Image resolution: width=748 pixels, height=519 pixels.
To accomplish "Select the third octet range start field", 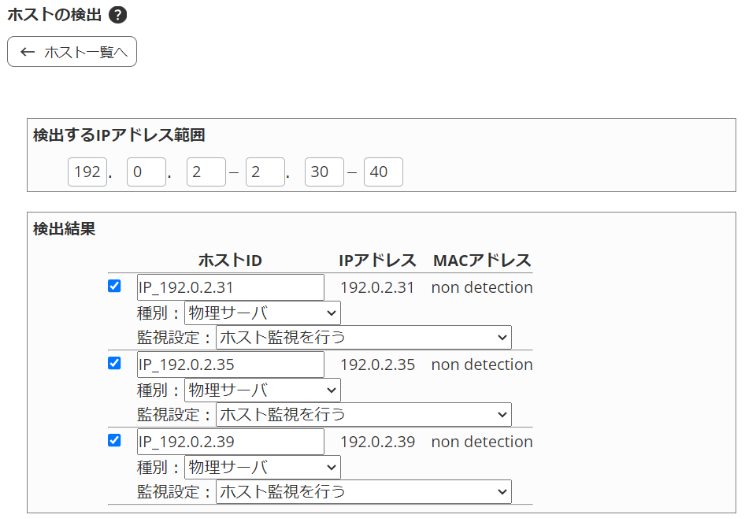I will click(206, 172).
